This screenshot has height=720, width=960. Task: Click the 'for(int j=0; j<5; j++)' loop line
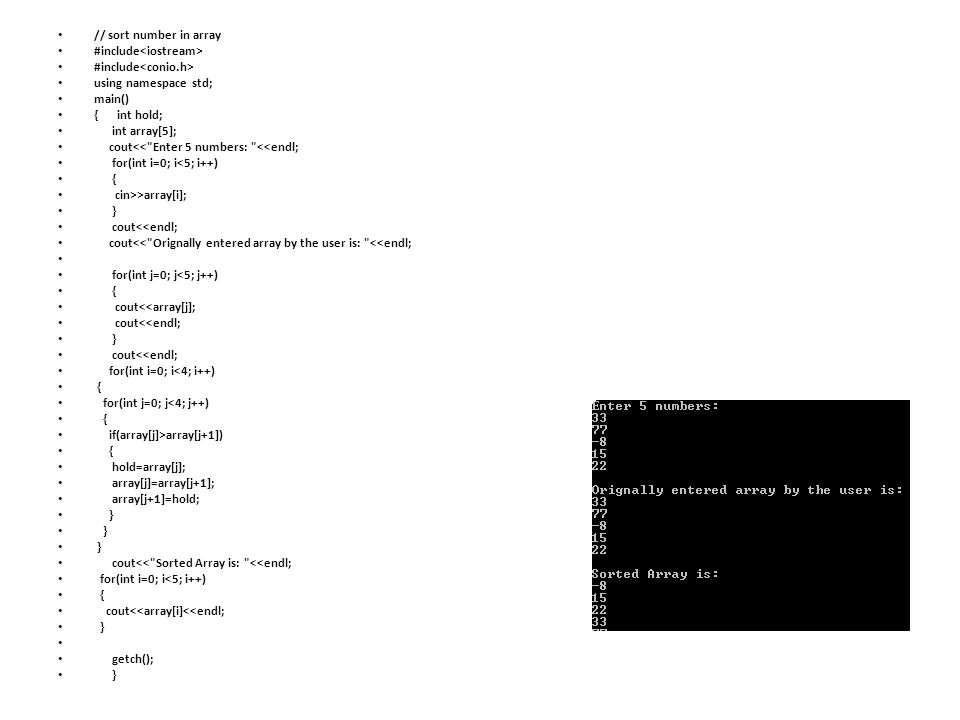(x=165, y=275)
